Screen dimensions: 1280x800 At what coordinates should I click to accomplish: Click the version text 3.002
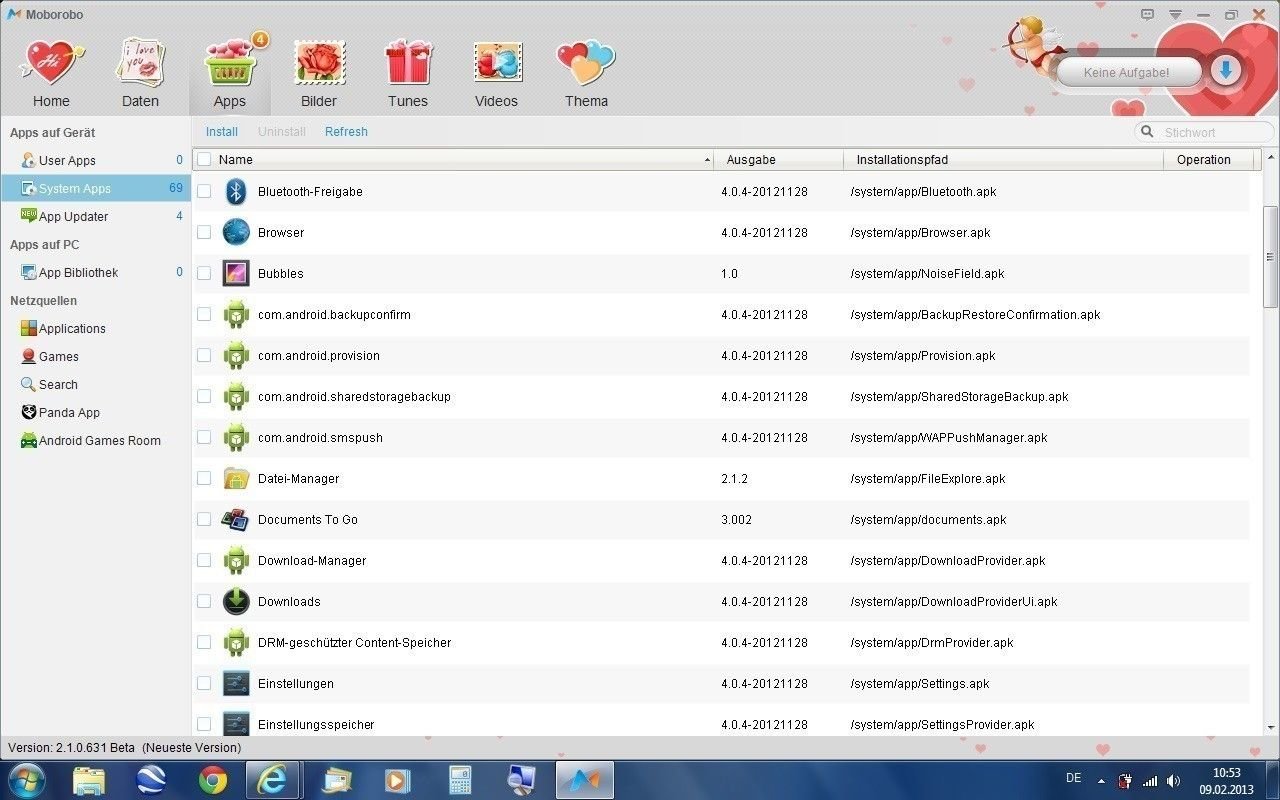coord(736,520)
